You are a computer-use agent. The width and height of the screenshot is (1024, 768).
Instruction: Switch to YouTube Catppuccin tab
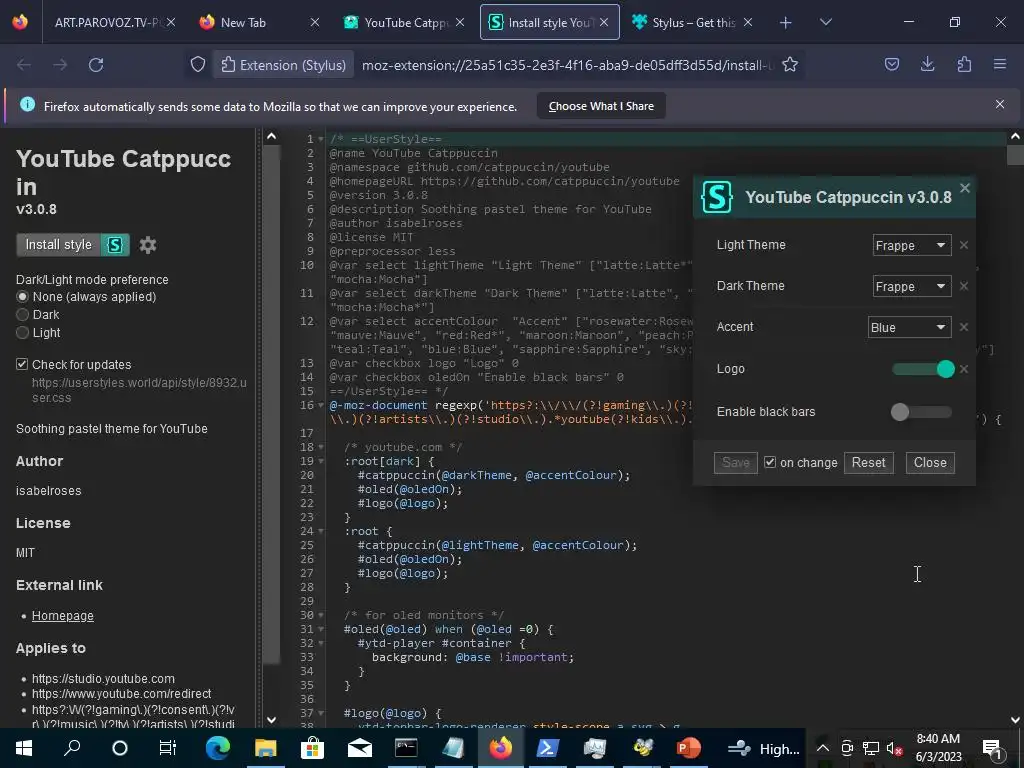click(405, 23)
